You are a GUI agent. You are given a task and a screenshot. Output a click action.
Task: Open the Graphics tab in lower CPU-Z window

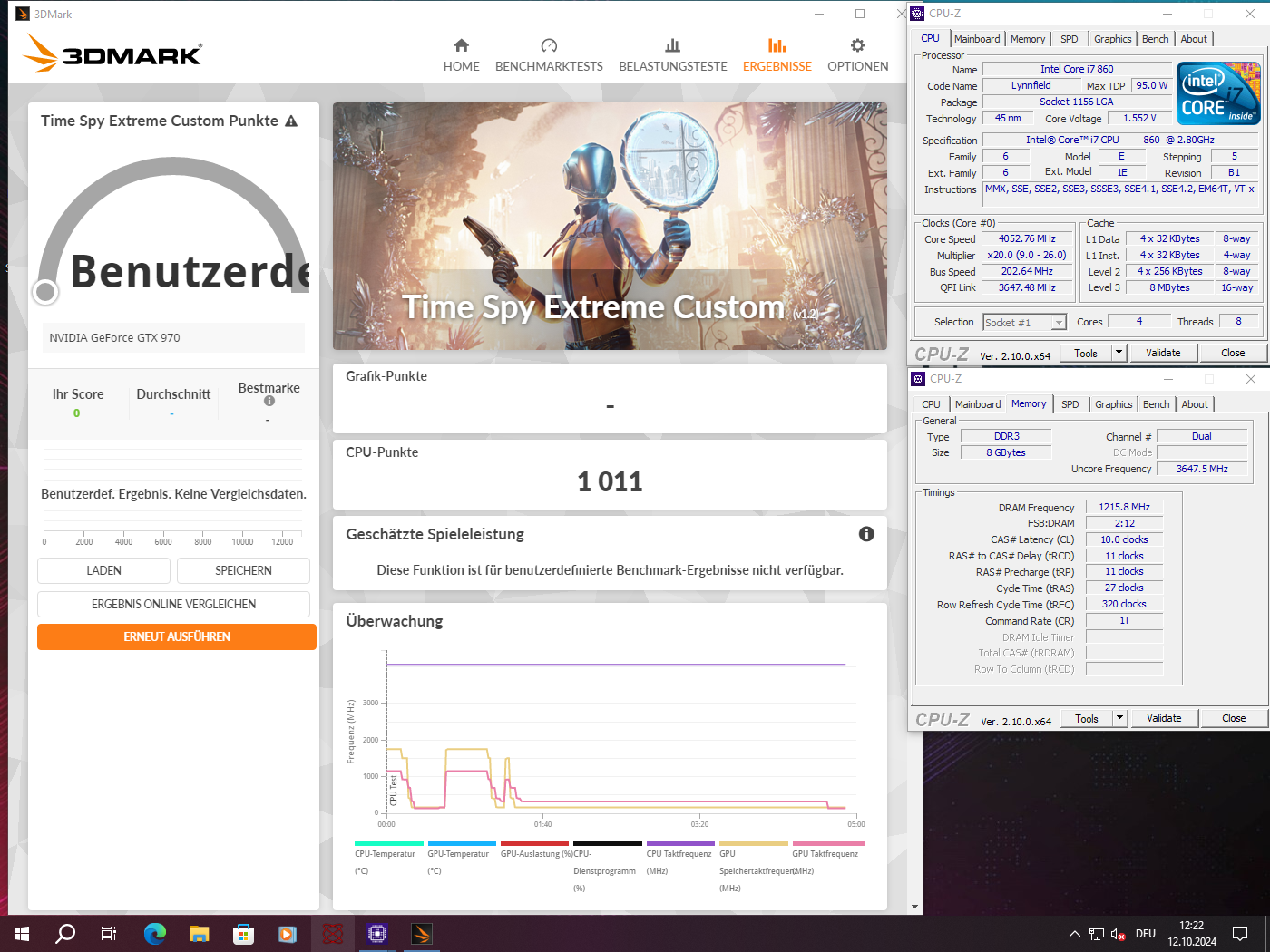coord(1113,404)
